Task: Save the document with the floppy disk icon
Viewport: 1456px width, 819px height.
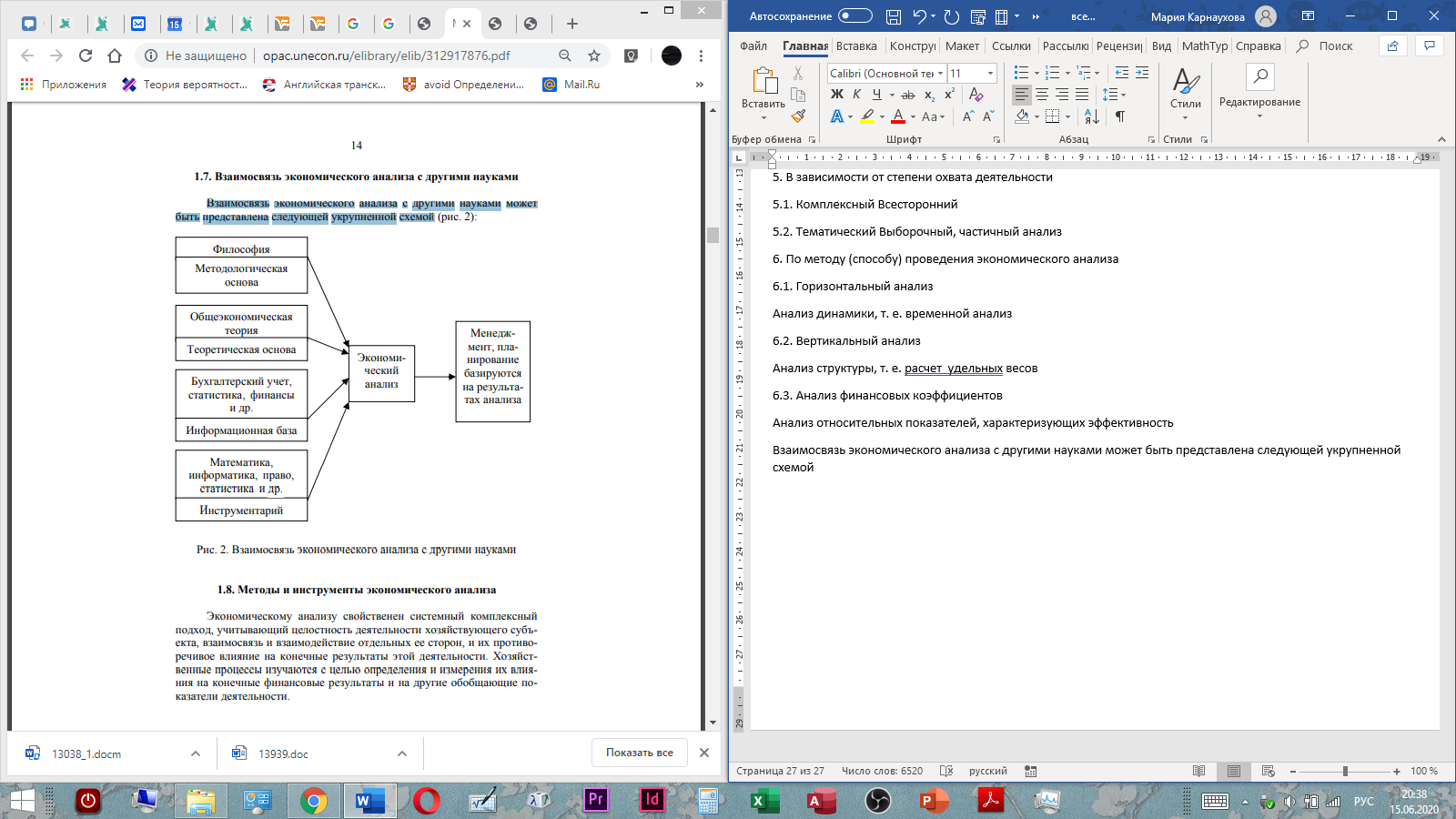Action: click(x=894, y=16)
